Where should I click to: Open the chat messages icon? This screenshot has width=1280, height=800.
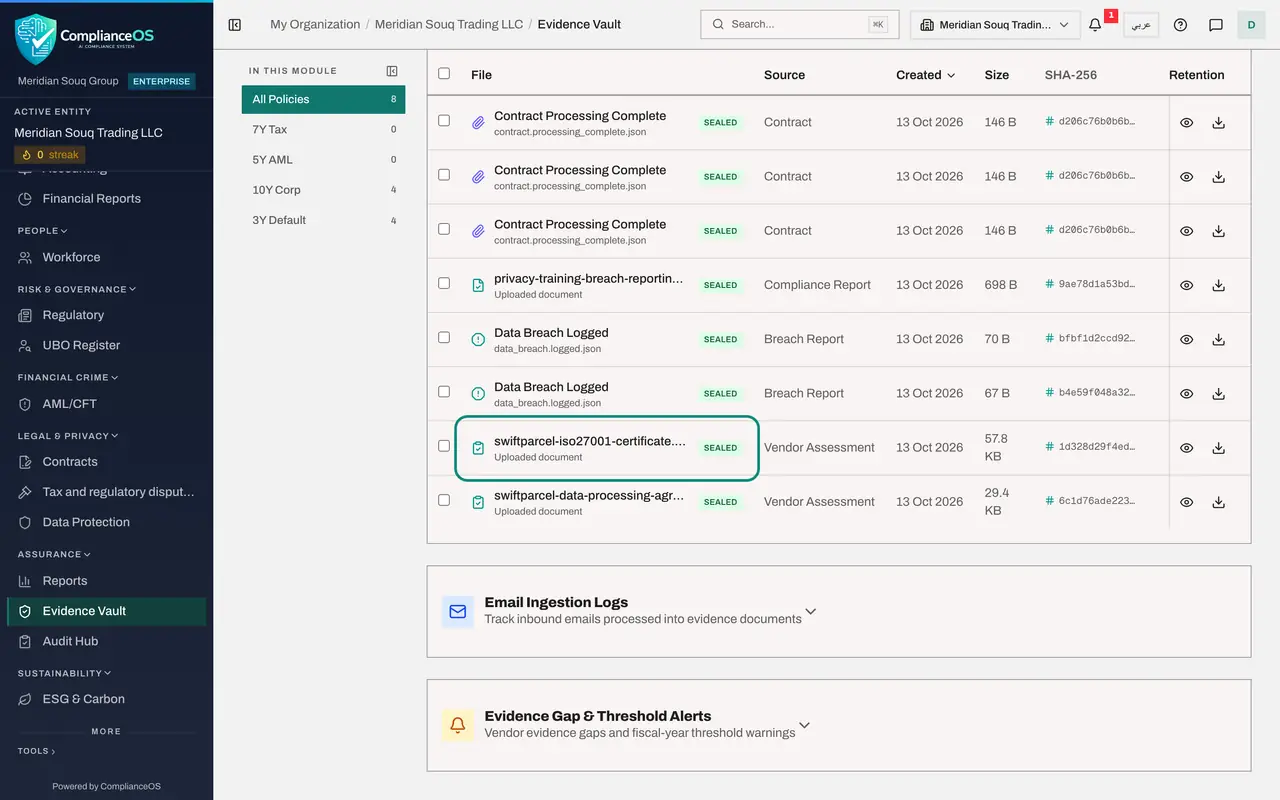(1216, 25)
